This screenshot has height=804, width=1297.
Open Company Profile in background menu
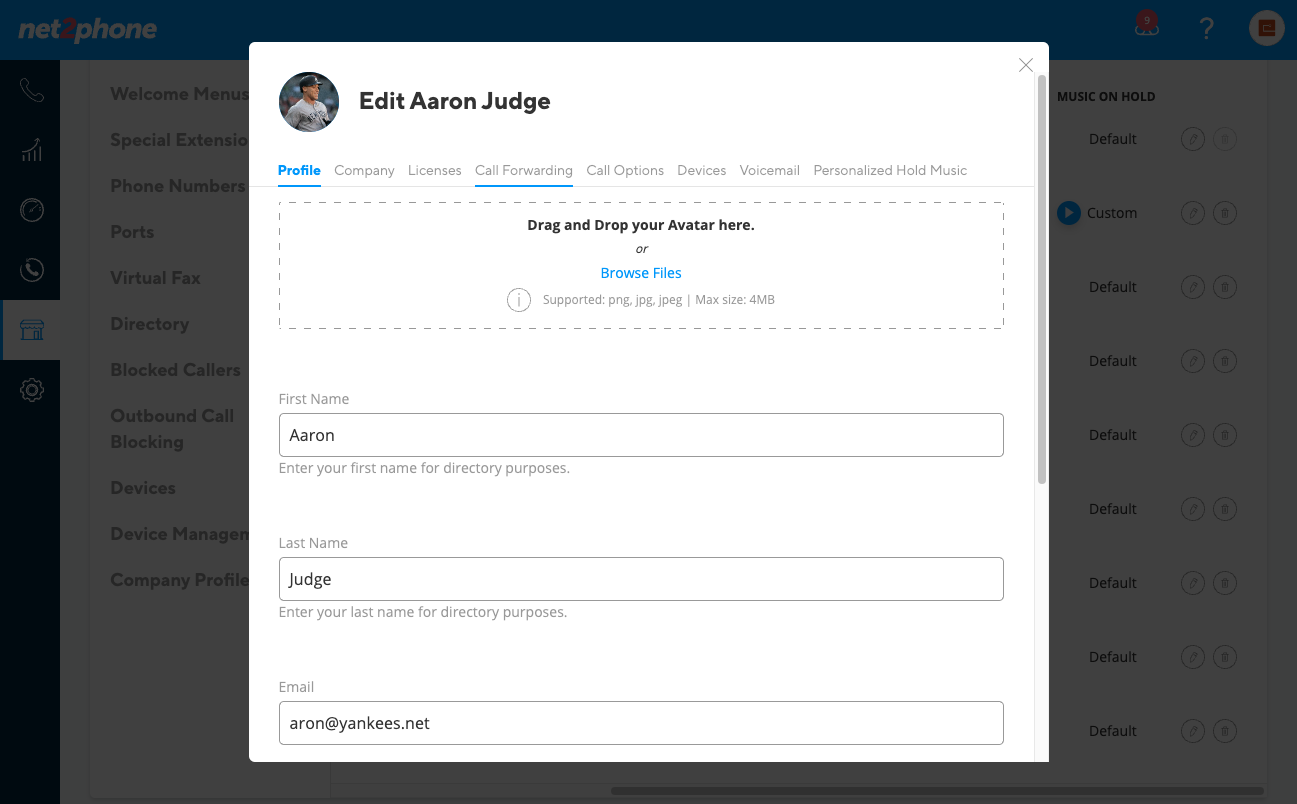179,580
